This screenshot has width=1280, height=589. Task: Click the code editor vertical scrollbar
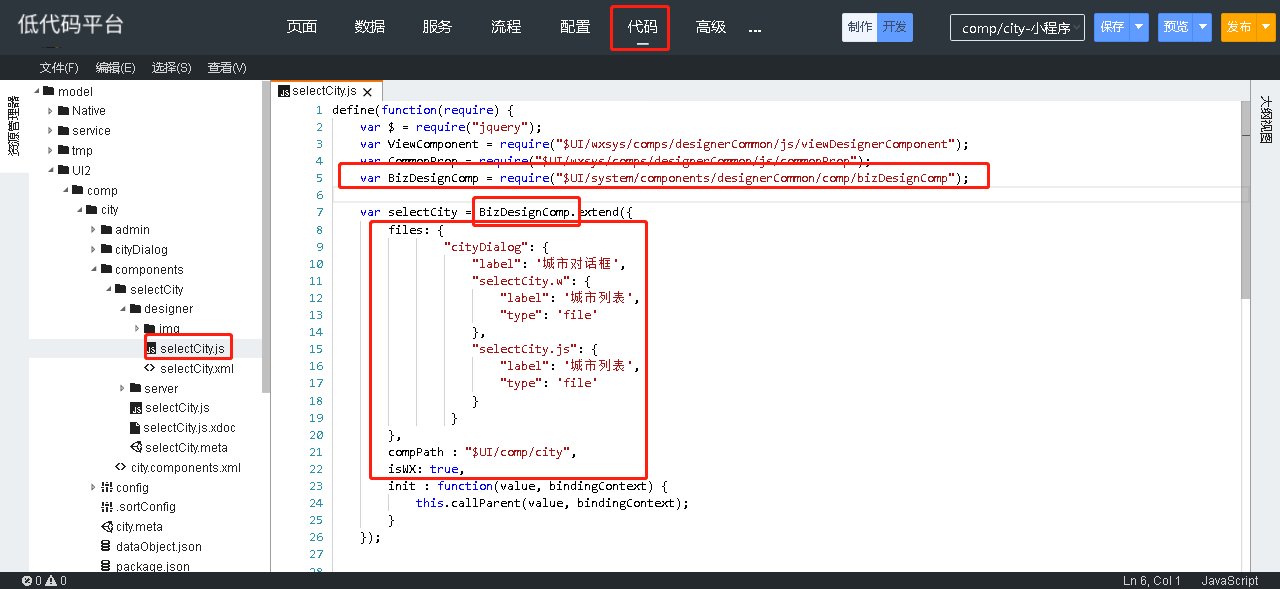click(1245, 200)
